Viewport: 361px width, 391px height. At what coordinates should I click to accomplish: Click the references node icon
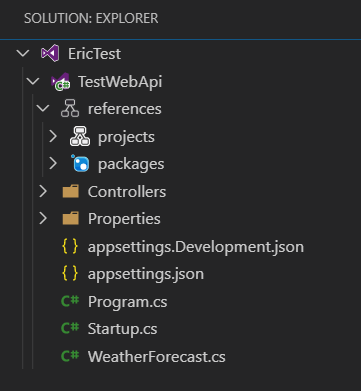pyautogui.click(x=70, y=109)
